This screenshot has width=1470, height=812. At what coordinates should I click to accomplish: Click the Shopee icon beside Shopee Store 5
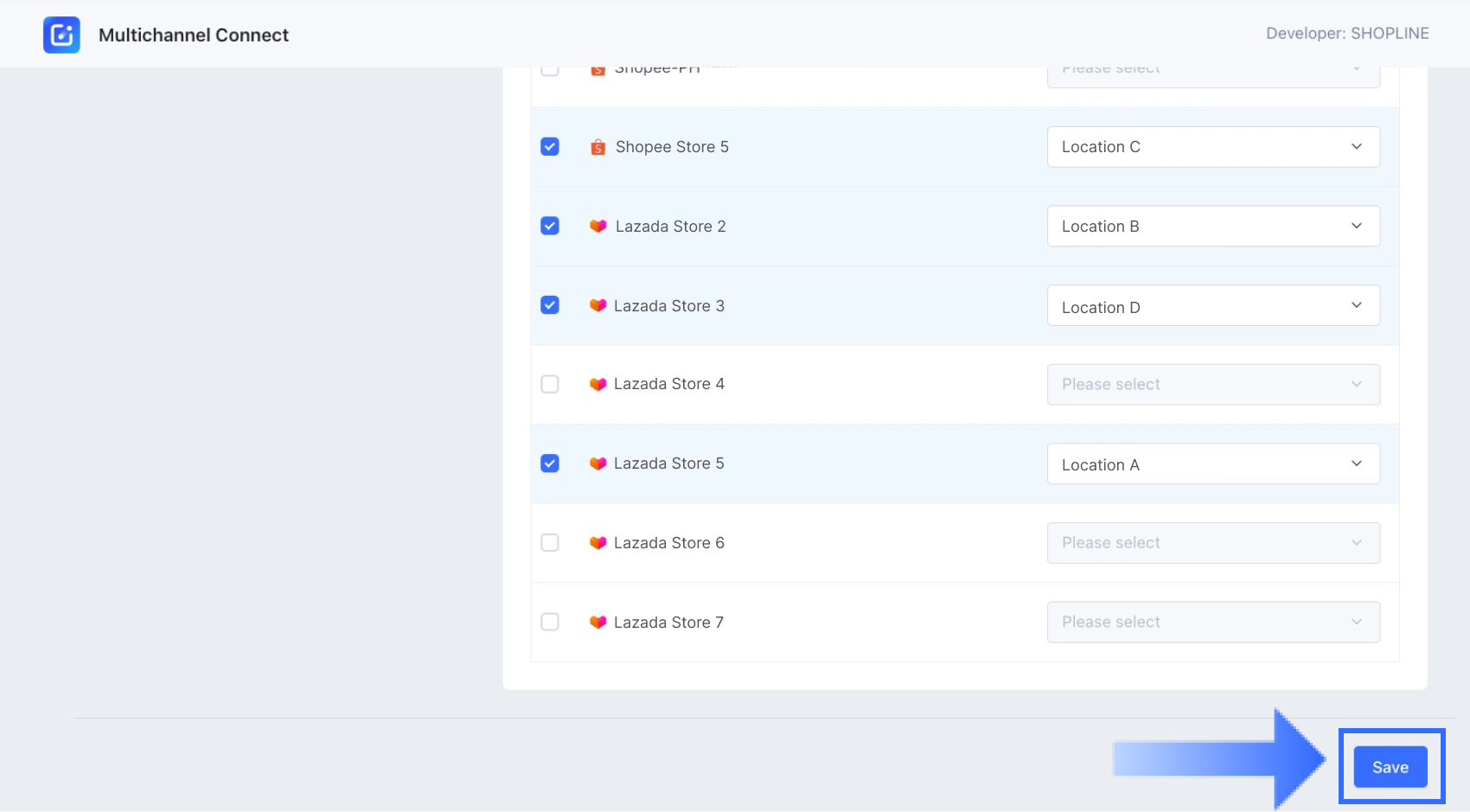[598, 148]
